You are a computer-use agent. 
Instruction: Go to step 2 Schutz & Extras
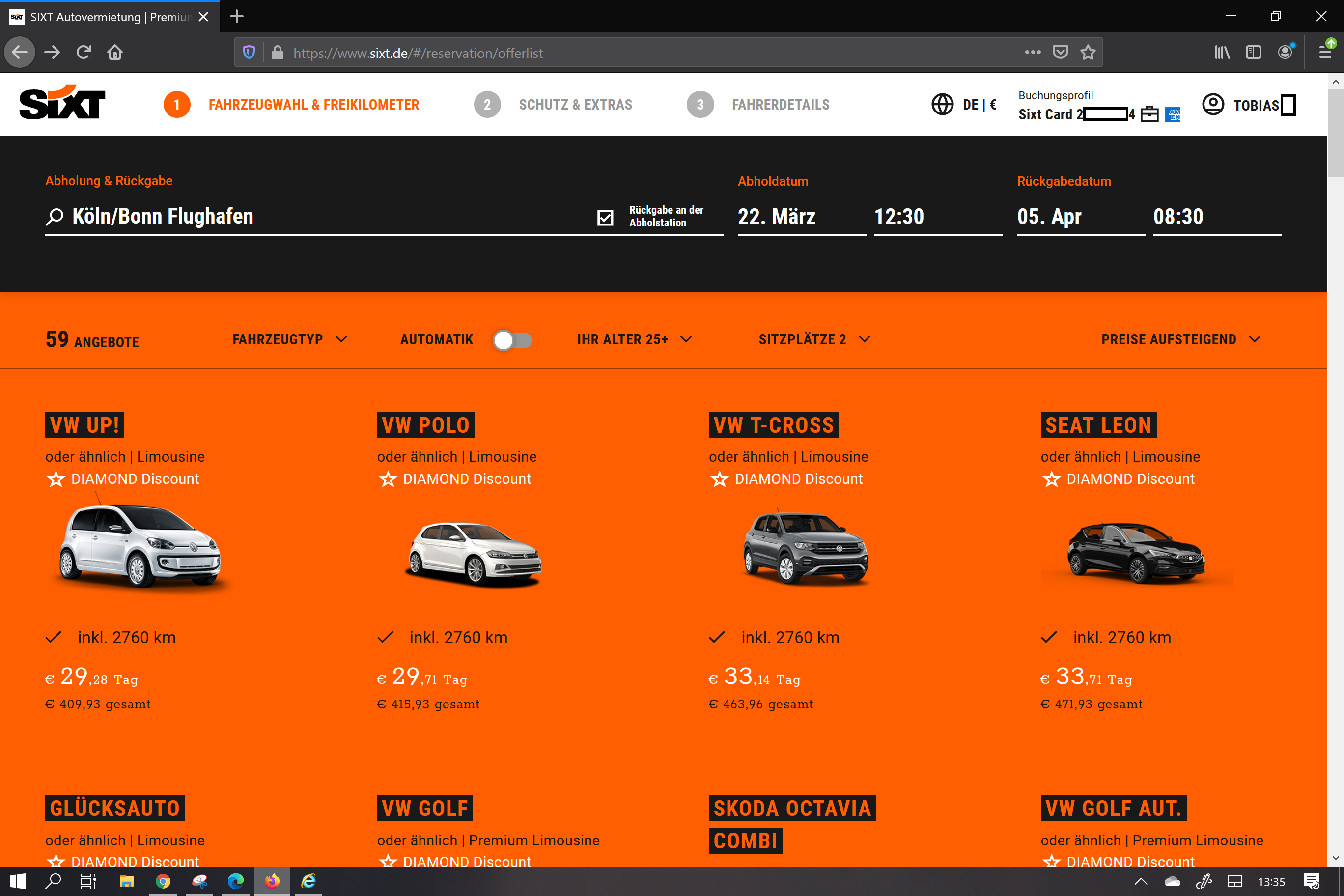tap(553, 105)
